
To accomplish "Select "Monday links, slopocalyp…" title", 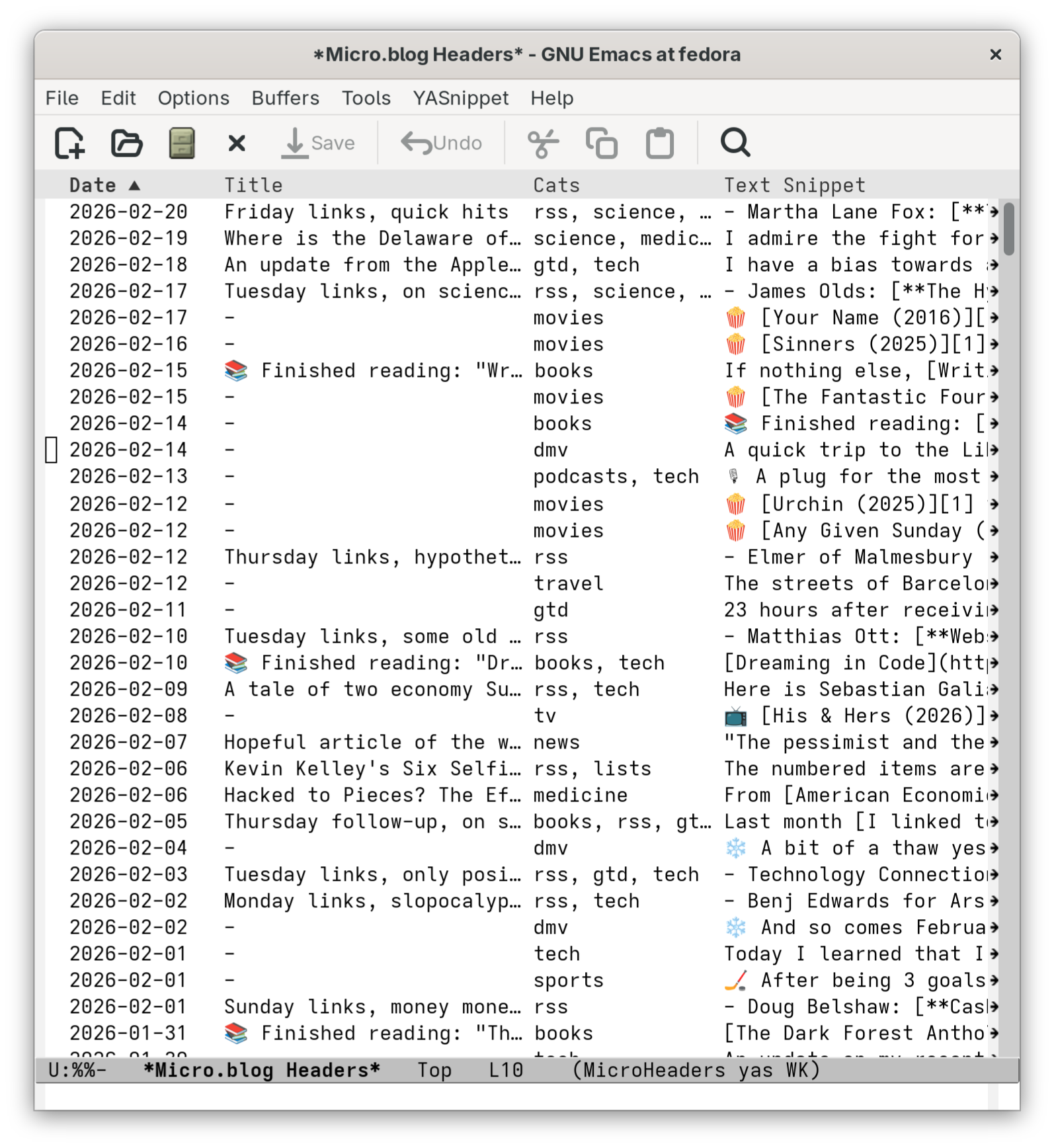I will (372, 901).
